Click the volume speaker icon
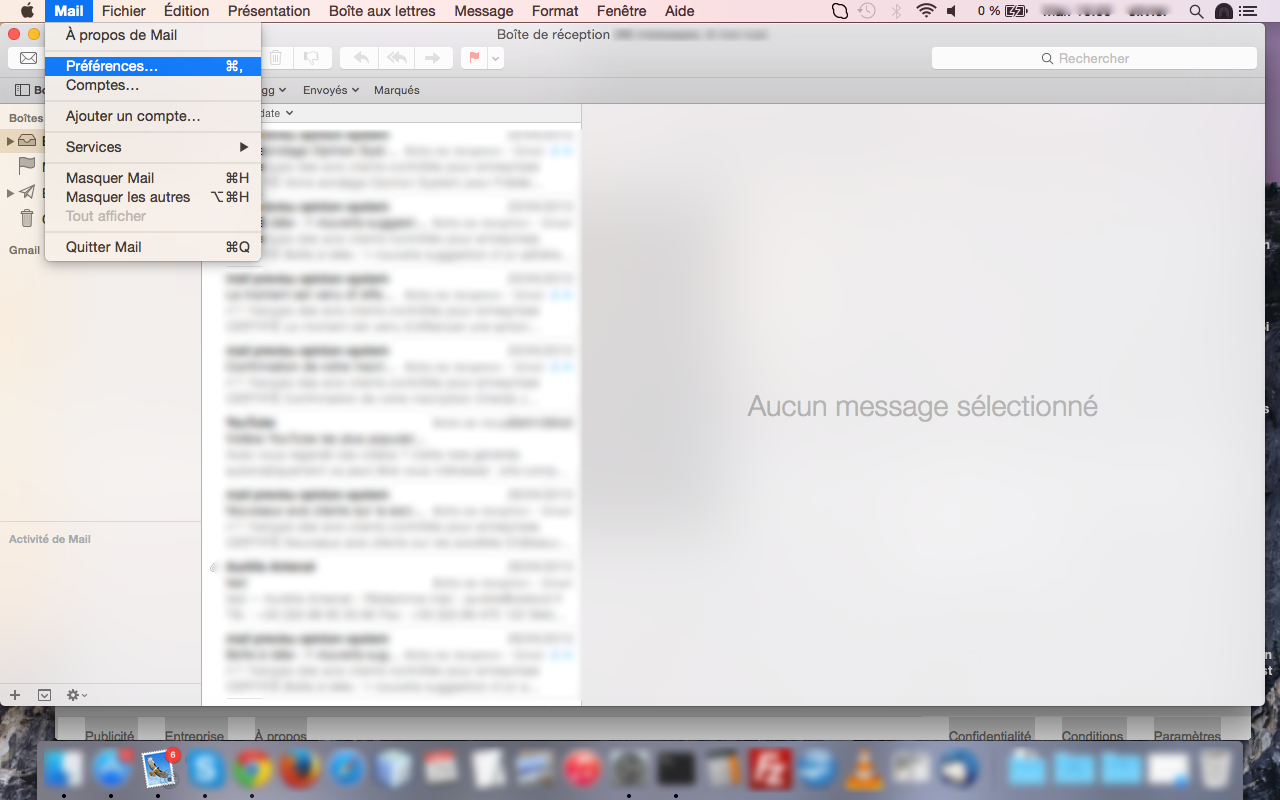Viewport: 1280px width, 800px height. pos(951,11)
